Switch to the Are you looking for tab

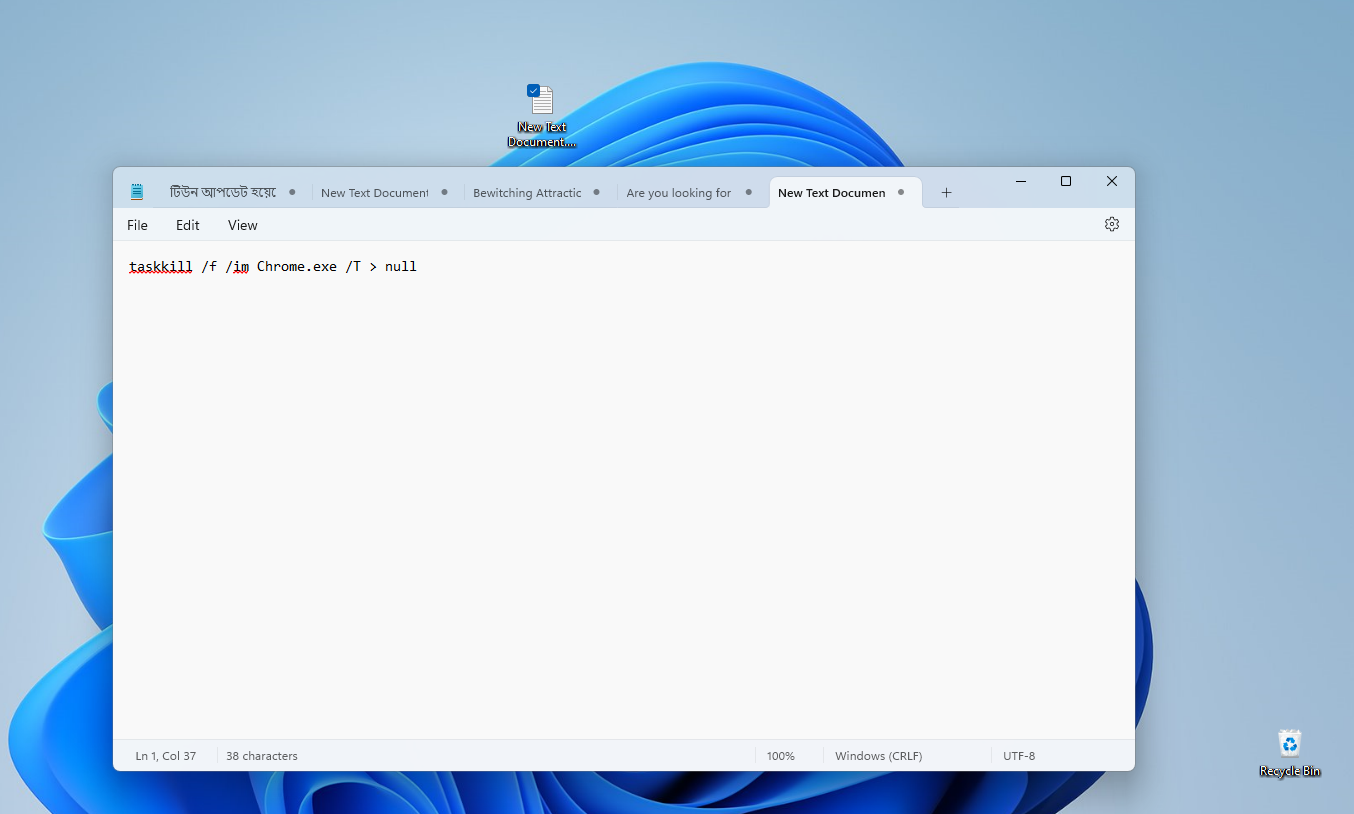[678, 193]
